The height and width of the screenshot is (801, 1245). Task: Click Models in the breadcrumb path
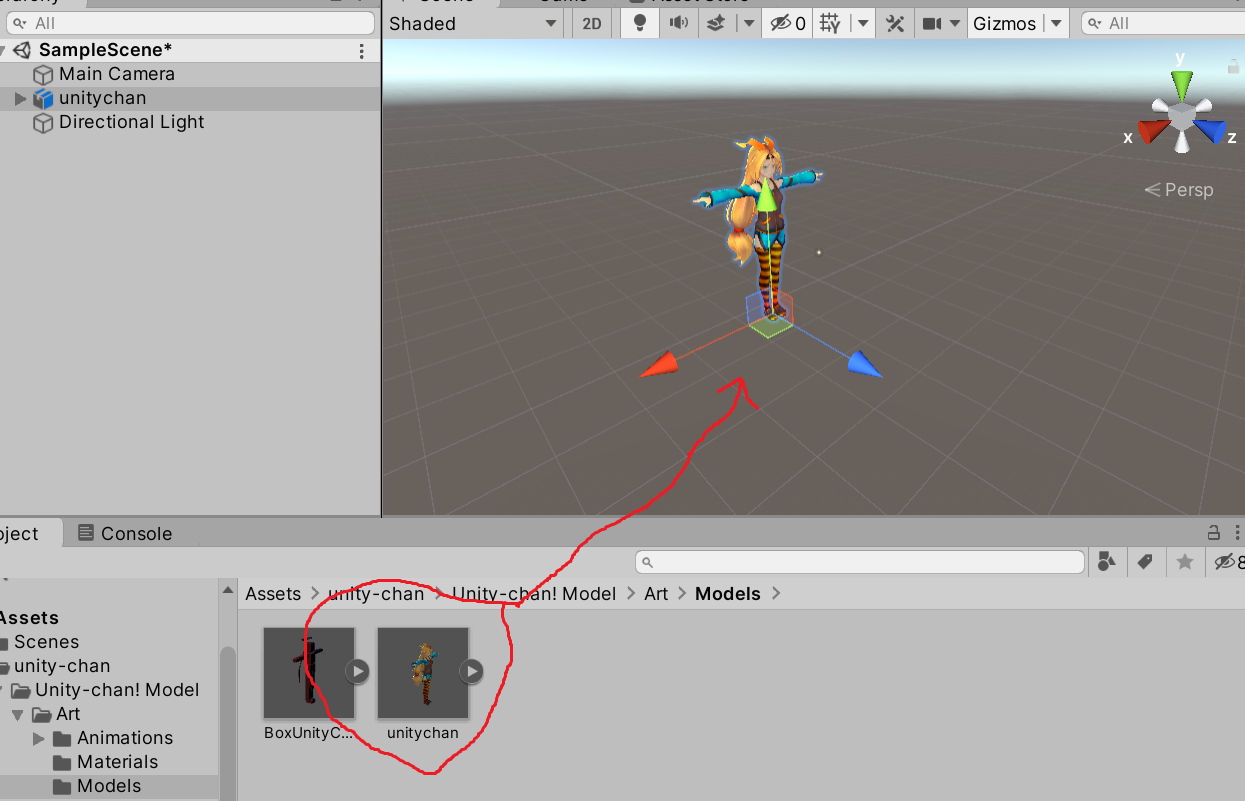point(728,594)
